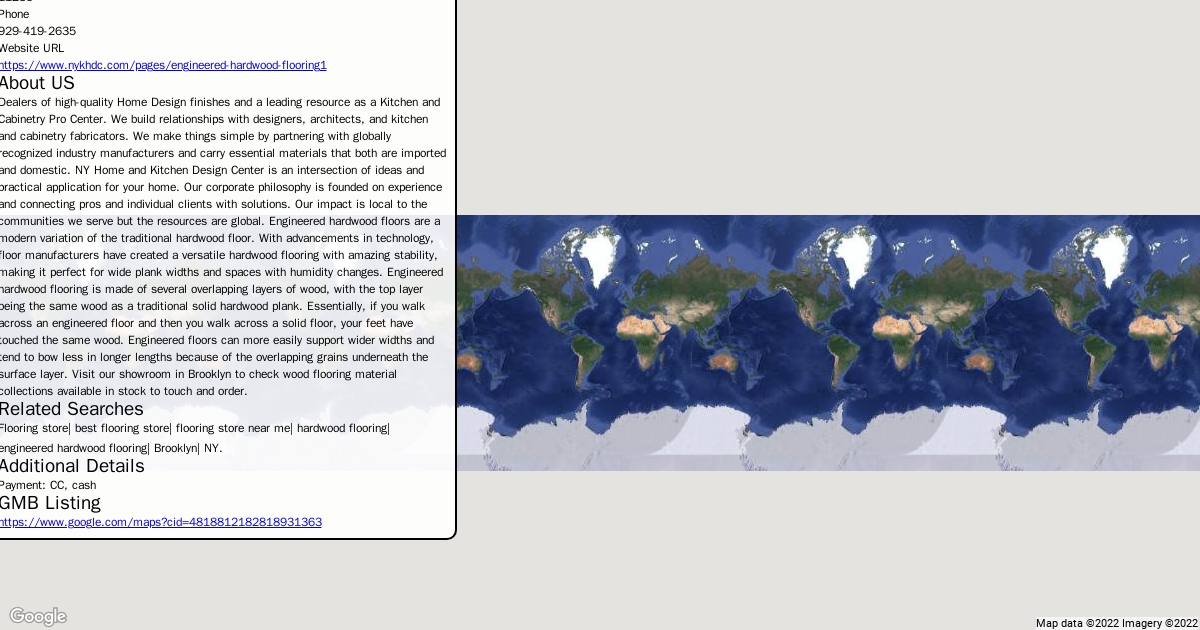The image size is (1200, 630).
Task: Click the About US heading
Action: (x=37, y=83)
